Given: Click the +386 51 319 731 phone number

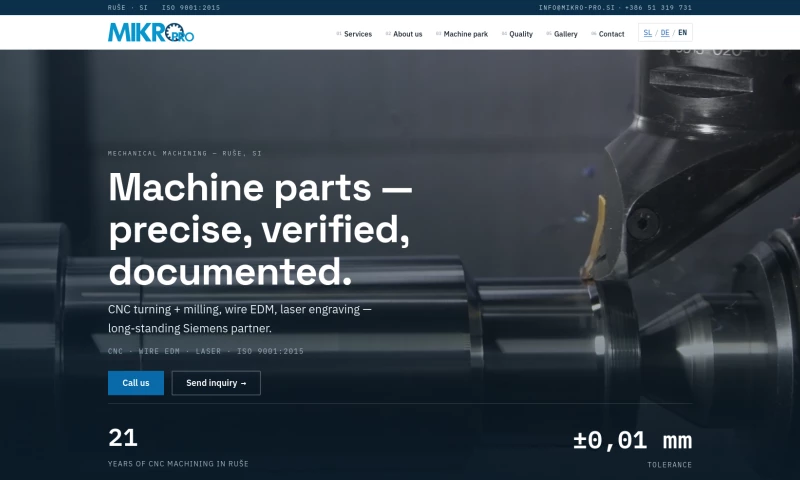Looking at the screenshot, I should point(658,8).
